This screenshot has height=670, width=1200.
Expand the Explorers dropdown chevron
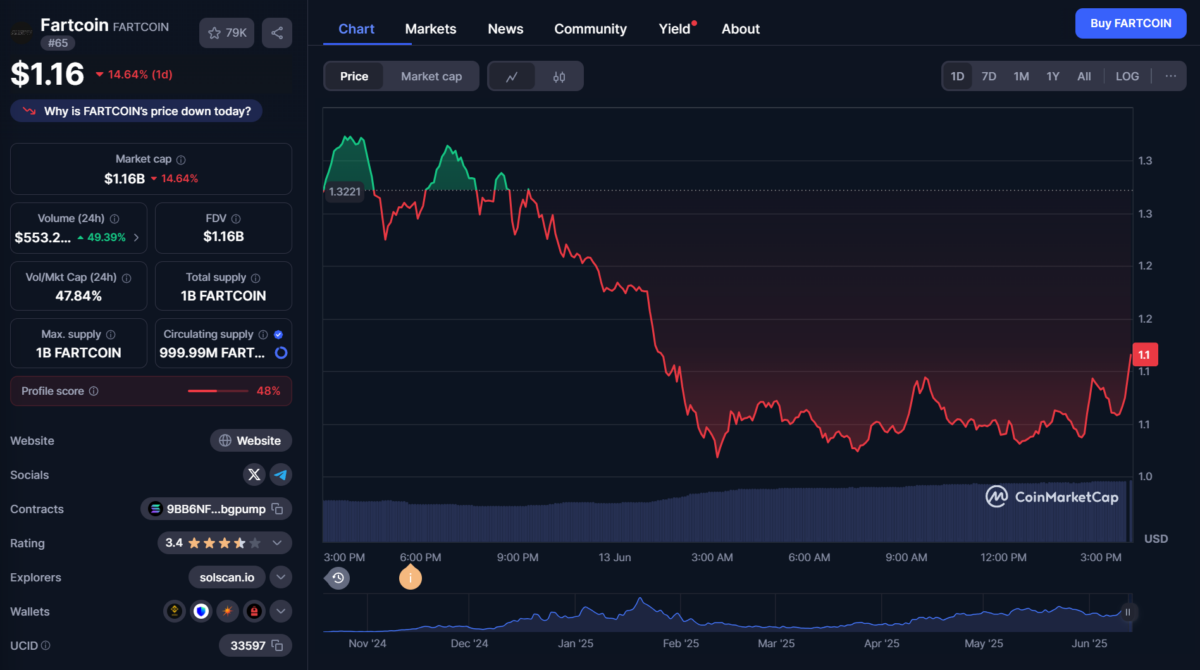click(281, 577)
